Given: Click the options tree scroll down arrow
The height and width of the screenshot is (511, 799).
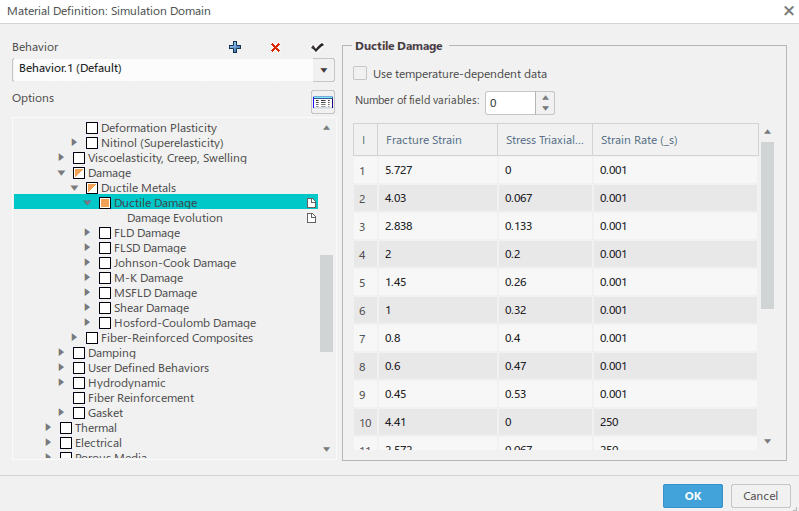Looking at the screenshot, I should (327, 449).
